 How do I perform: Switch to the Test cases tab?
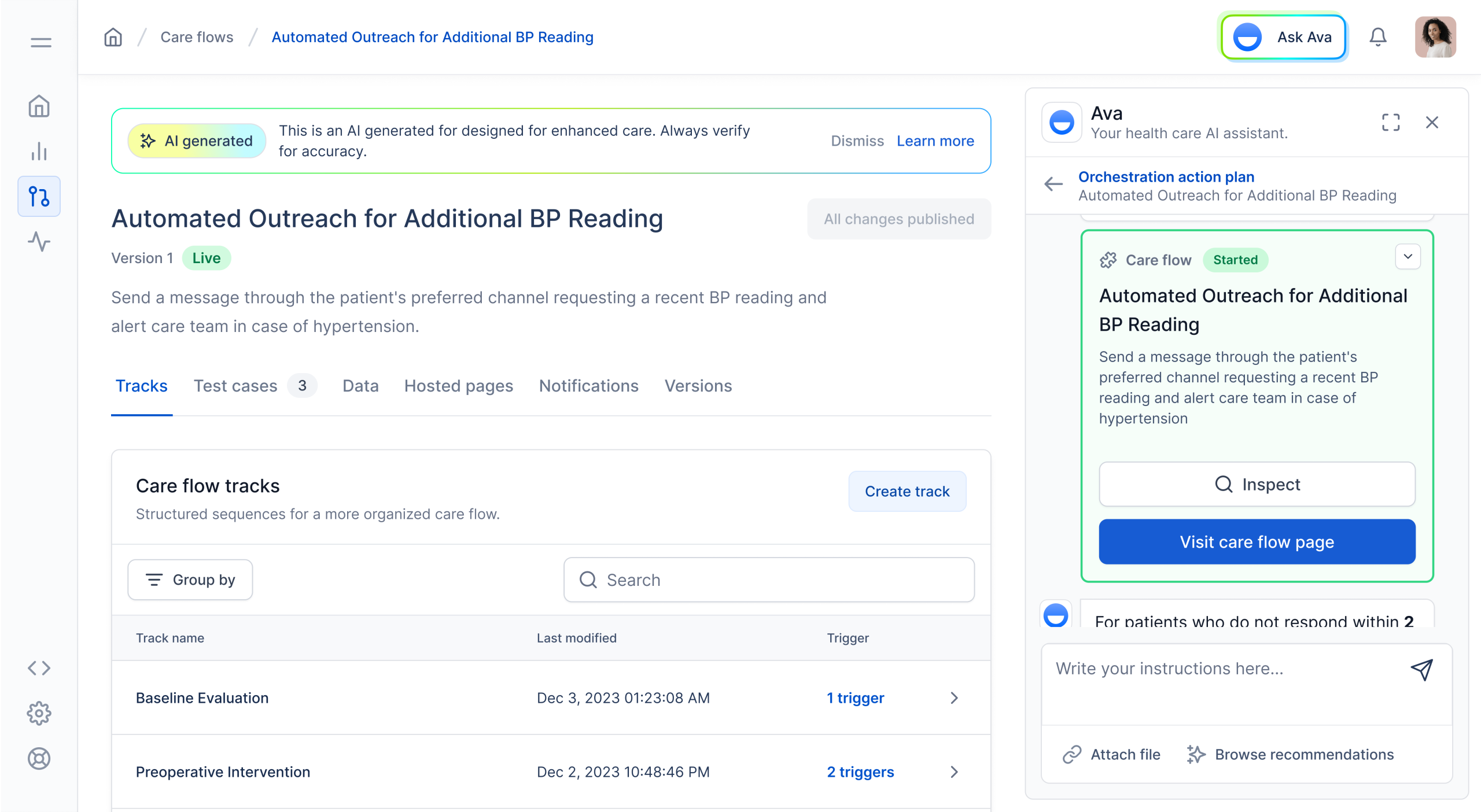tap(255, 386)
